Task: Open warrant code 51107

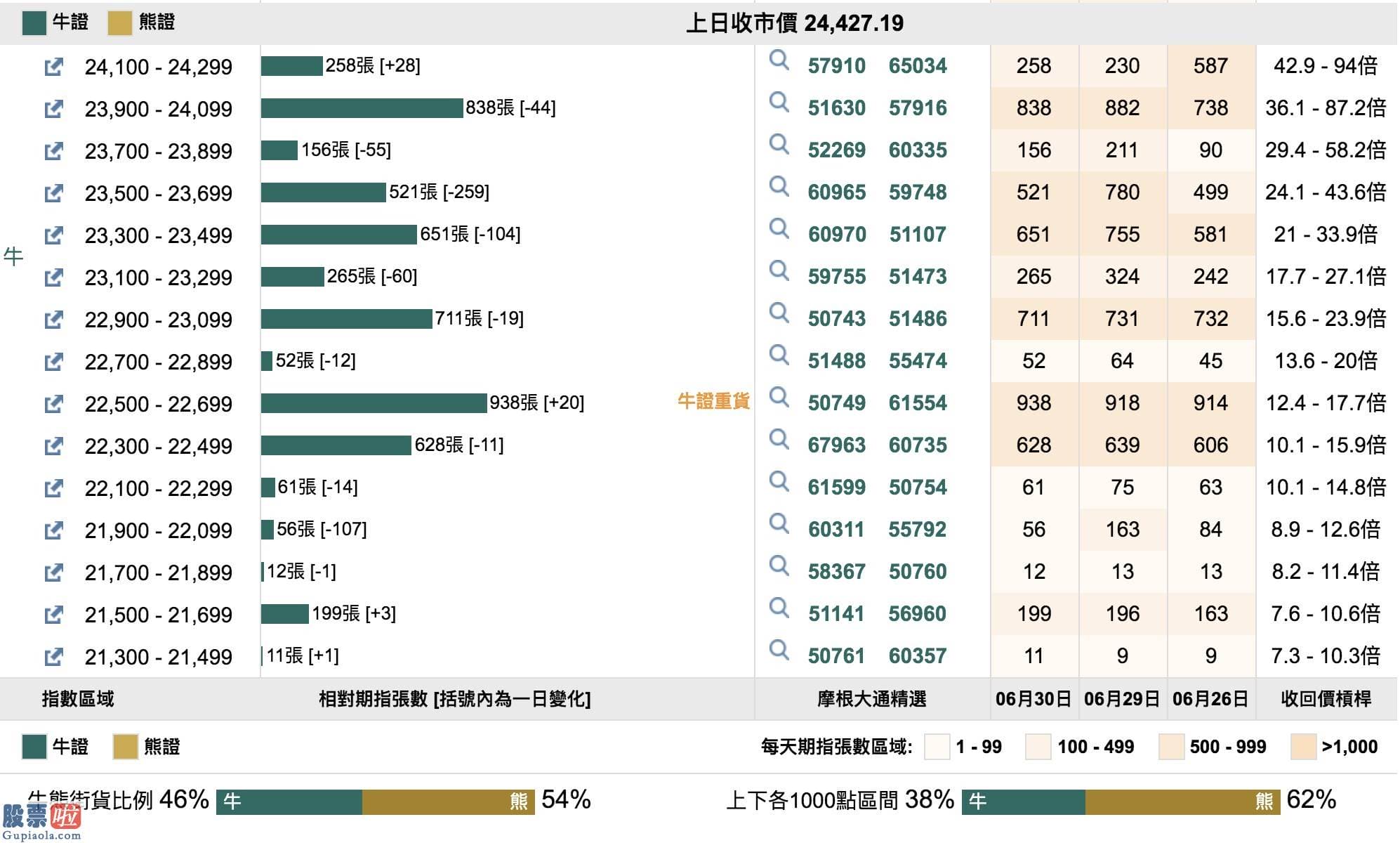Action: [918, 235]
